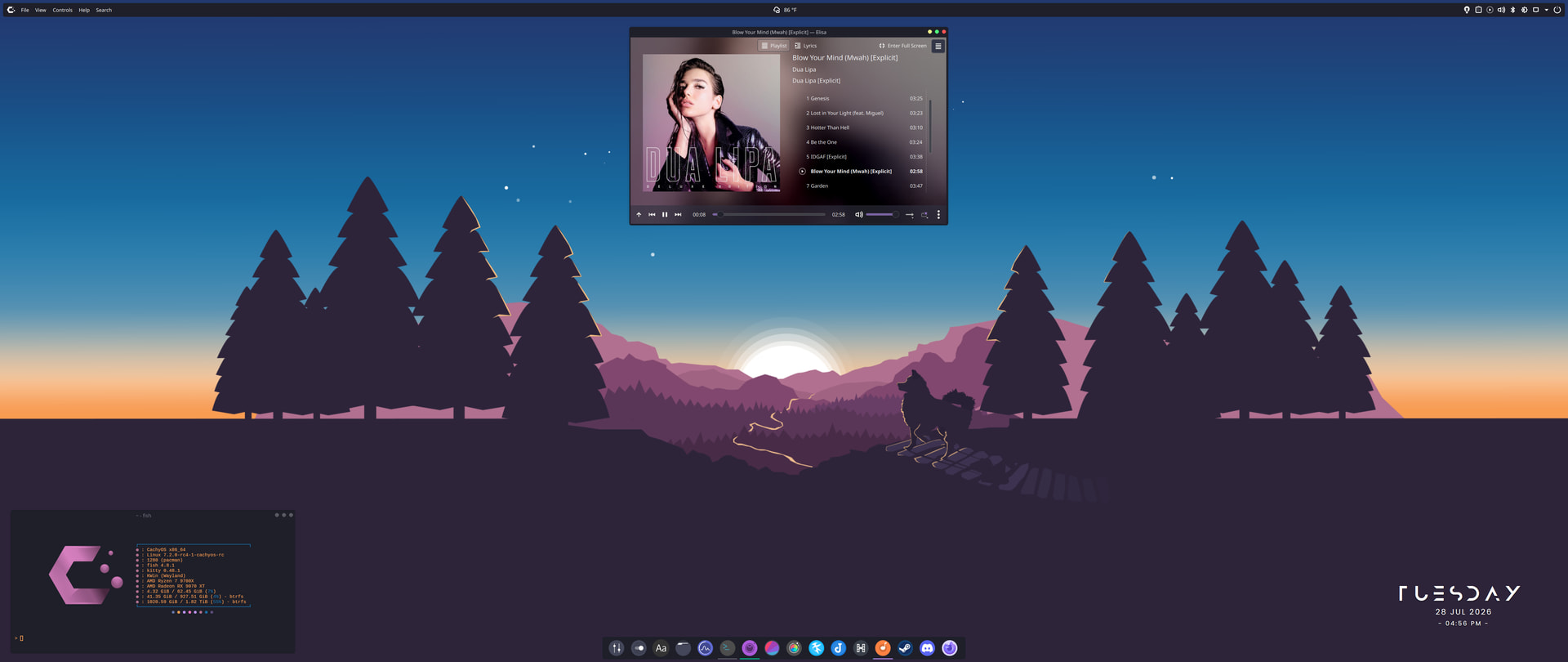Open the View menu
1568x662 pixels.
coord(40,10)
